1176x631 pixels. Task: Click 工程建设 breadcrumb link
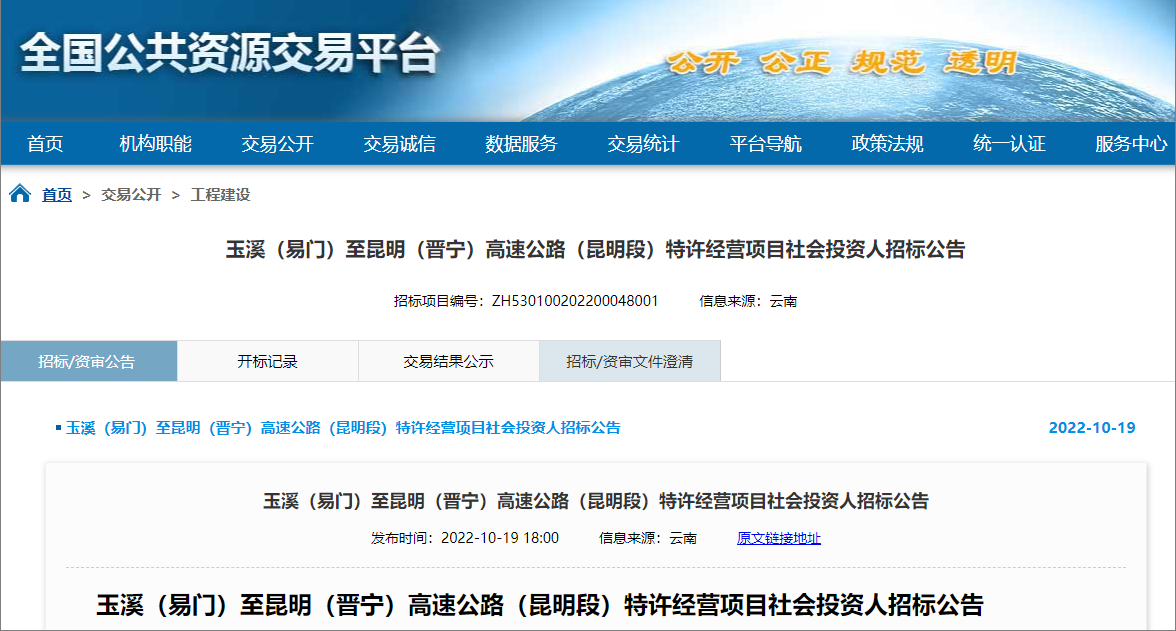221,195
